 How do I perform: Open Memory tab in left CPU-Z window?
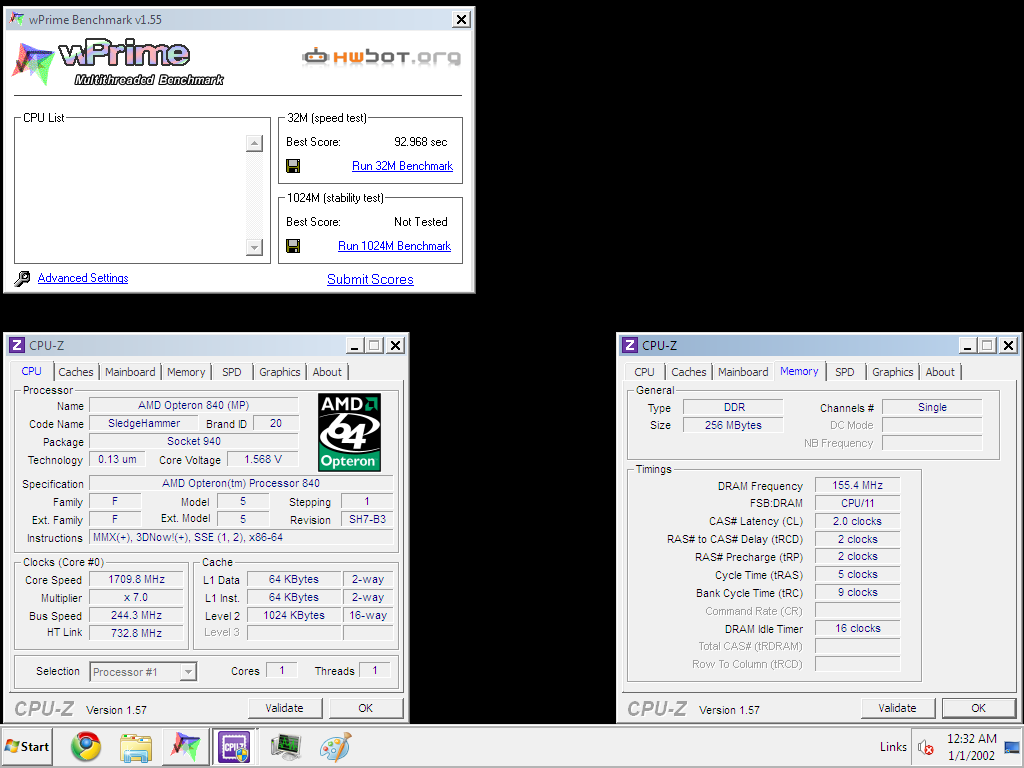[186, 372]
